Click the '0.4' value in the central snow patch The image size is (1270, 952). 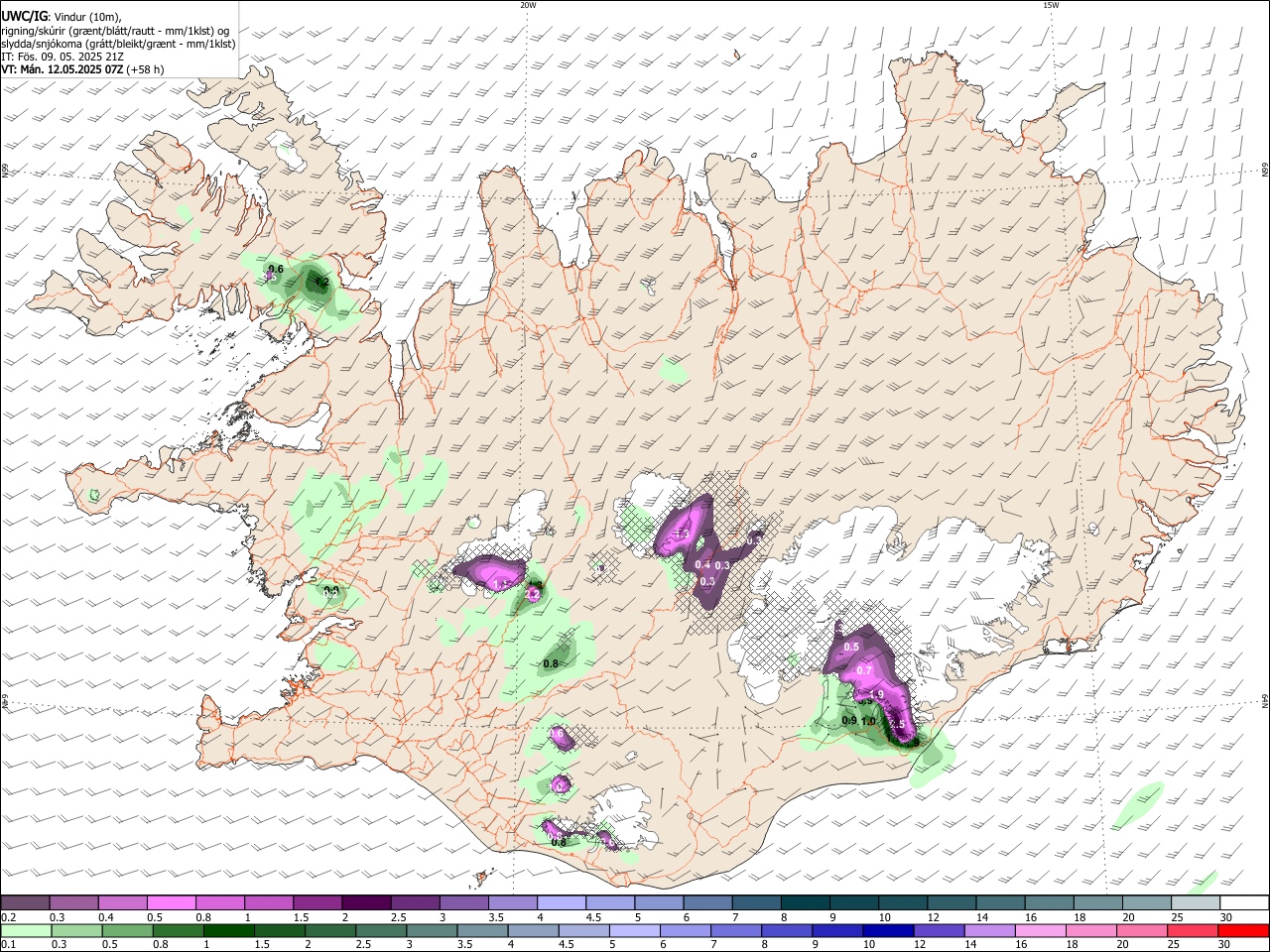point(702,564)
